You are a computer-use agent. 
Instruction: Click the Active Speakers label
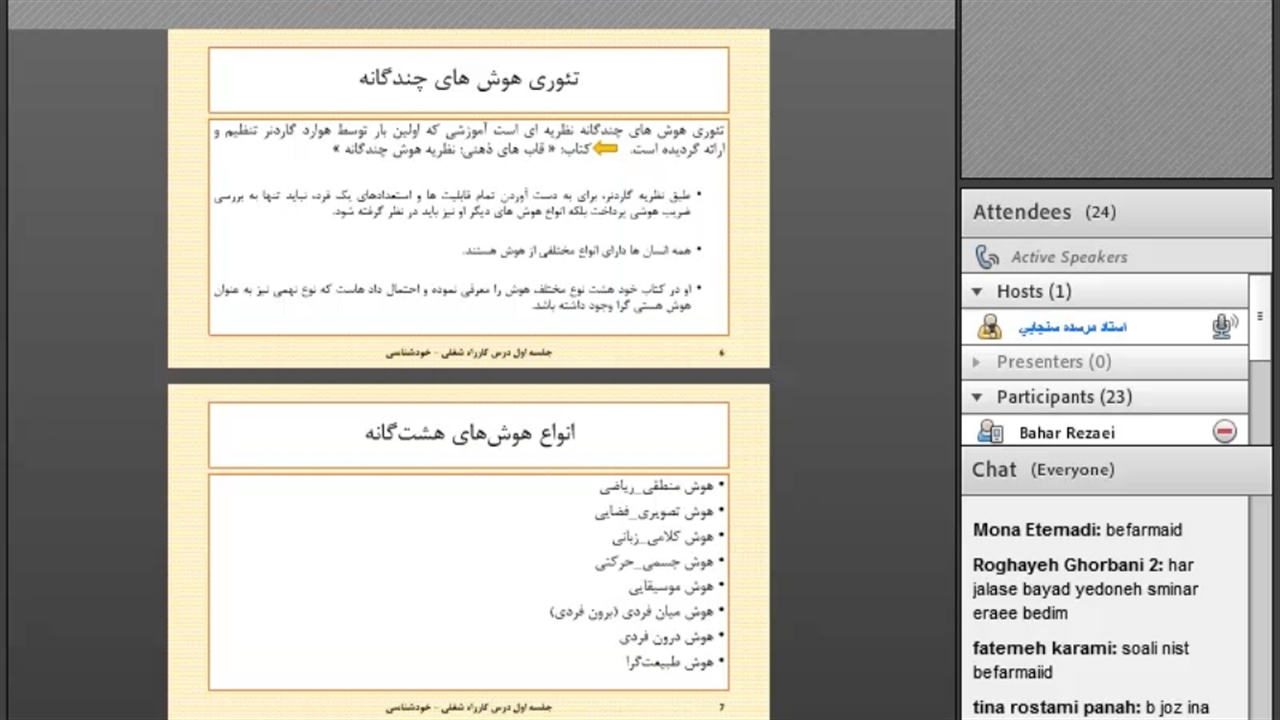click(1068, 257)
